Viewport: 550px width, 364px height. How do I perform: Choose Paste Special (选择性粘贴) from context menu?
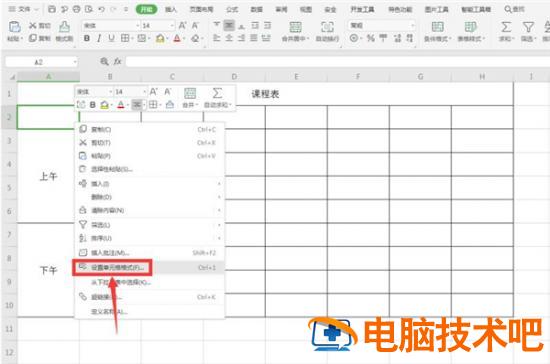tap(150, 169)
